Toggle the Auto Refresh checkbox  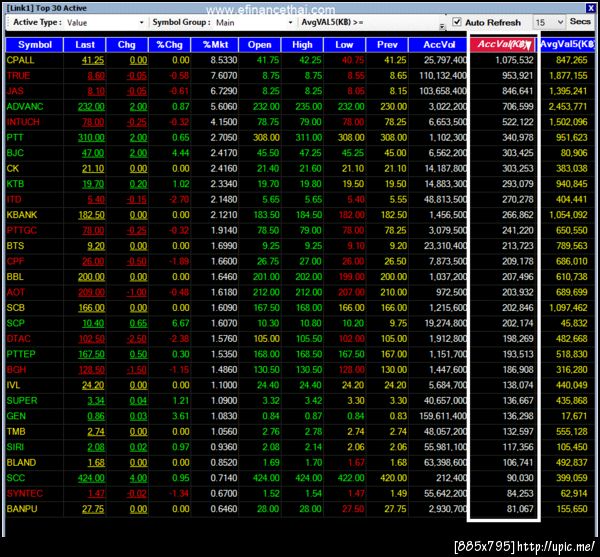coord(457,22)
